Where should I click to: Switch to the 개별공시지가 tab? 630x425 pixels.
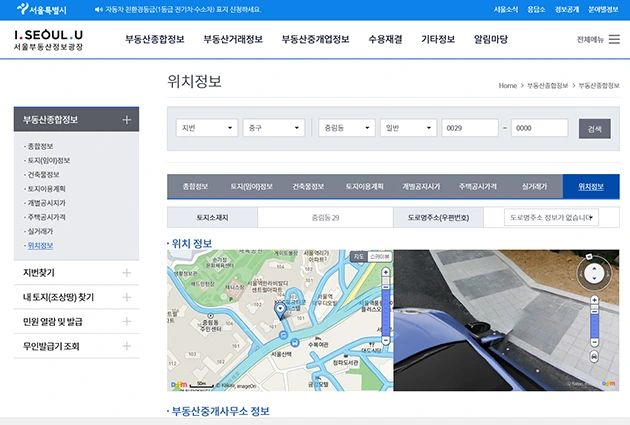pyautogui.click(x=421, y=186)
